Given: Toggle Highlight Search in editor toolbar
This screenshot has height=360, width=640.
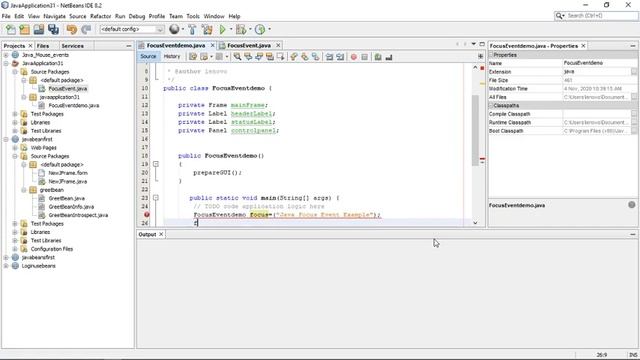Looking at the screenshot, I should 269,57.
